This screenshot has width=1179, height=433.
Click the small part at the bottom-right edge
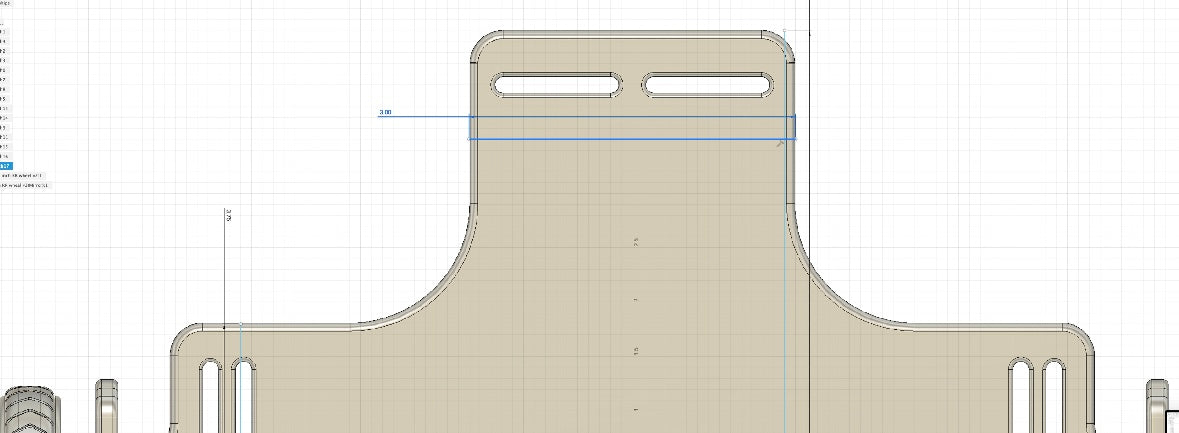coord(1157,405)
